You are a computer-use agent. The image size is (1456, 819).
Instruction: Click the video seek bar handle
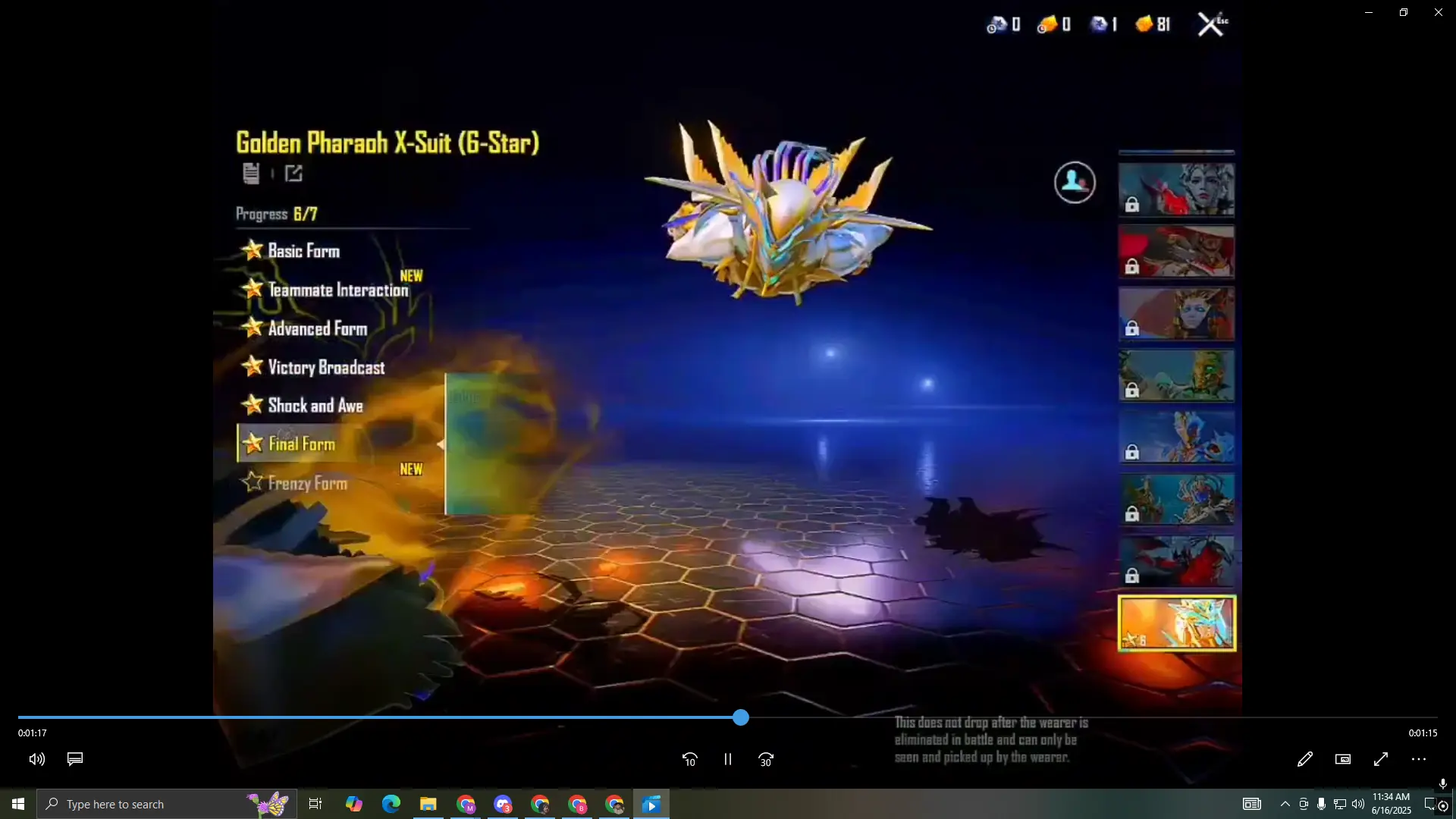(741, 717)
